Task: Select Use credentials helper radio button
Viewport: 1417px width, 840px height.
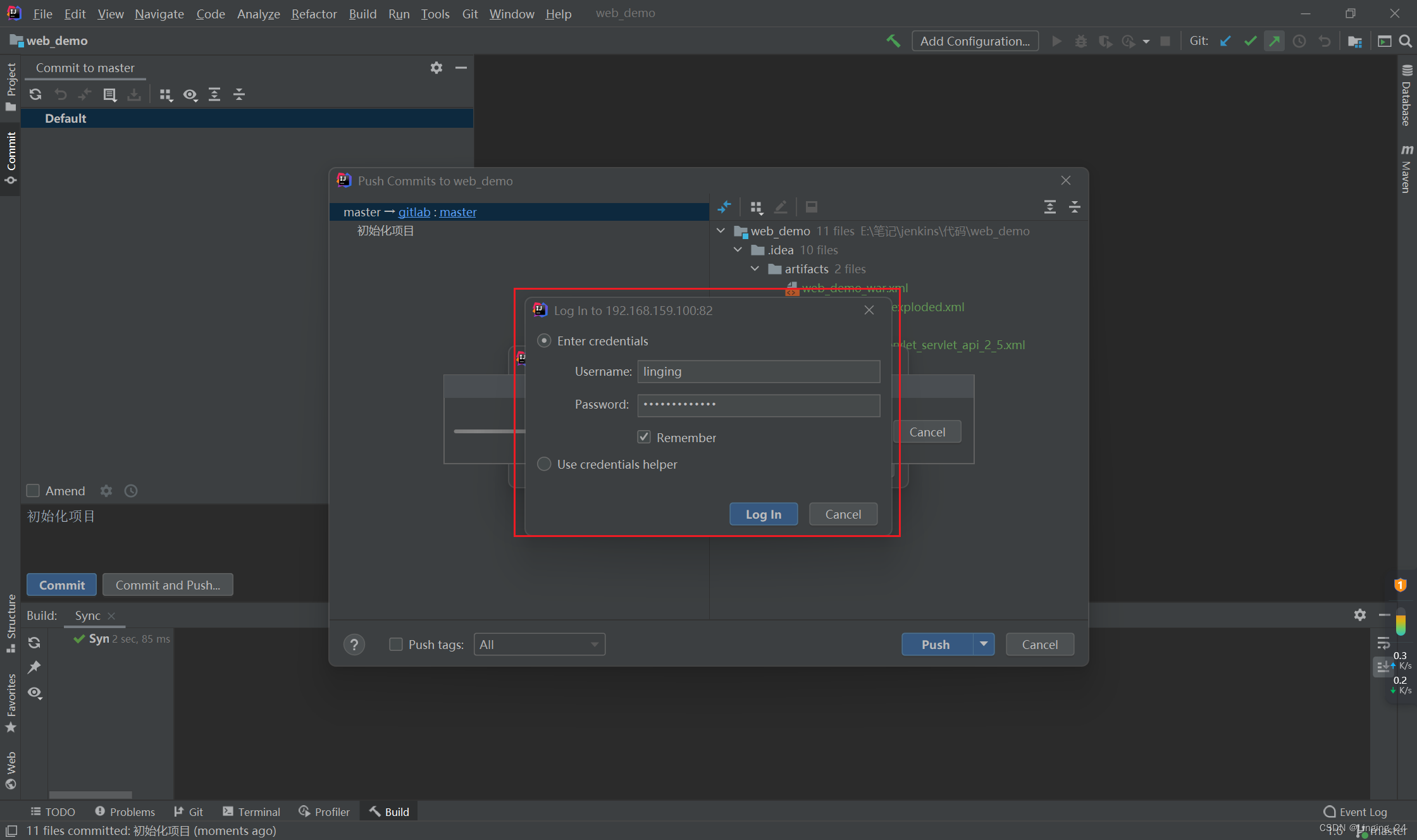Action: tap(543, 463)
